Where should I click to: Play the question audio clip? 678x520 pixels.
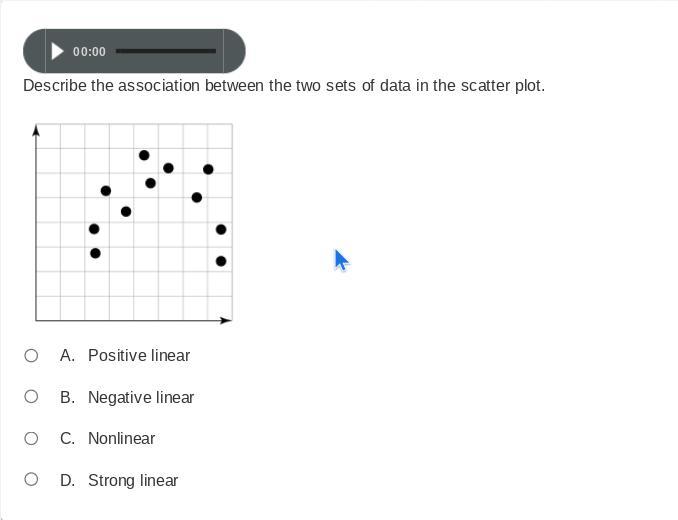pos(57,51)
